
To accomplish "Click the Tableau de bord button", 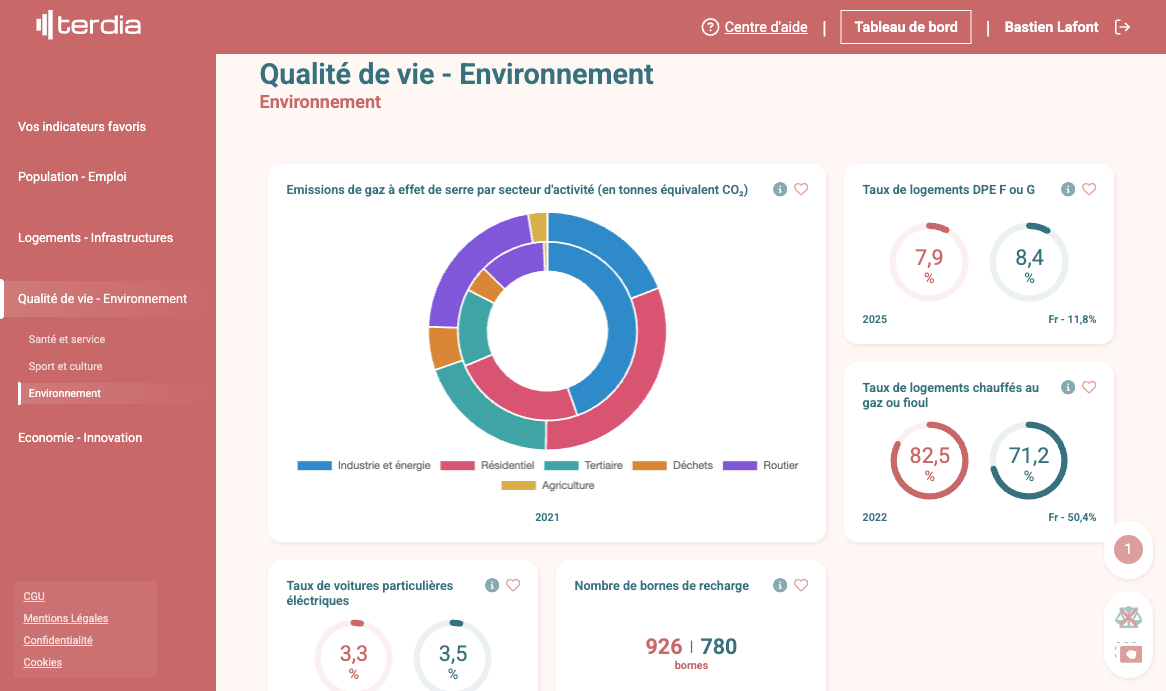I will pyautogui.click(x=906, y=27).
